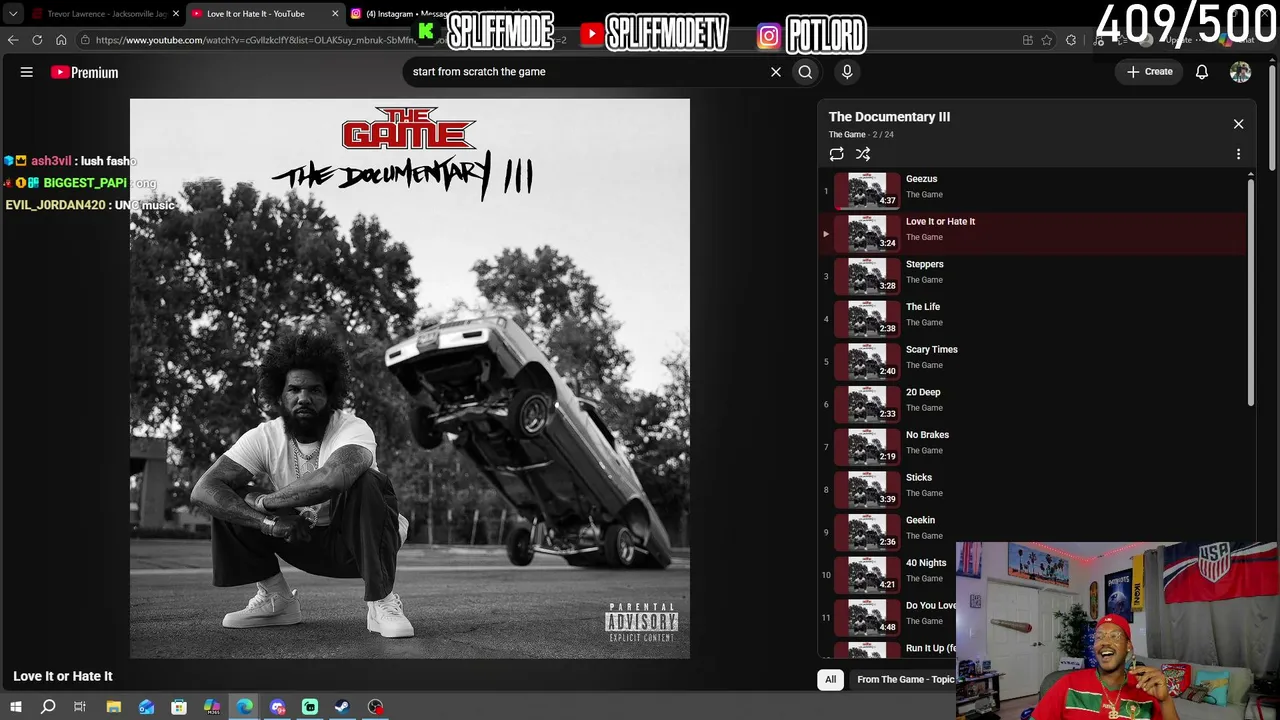Select Scary Times track
The height and width of the screenshot is (720, 1280).
1033,361
